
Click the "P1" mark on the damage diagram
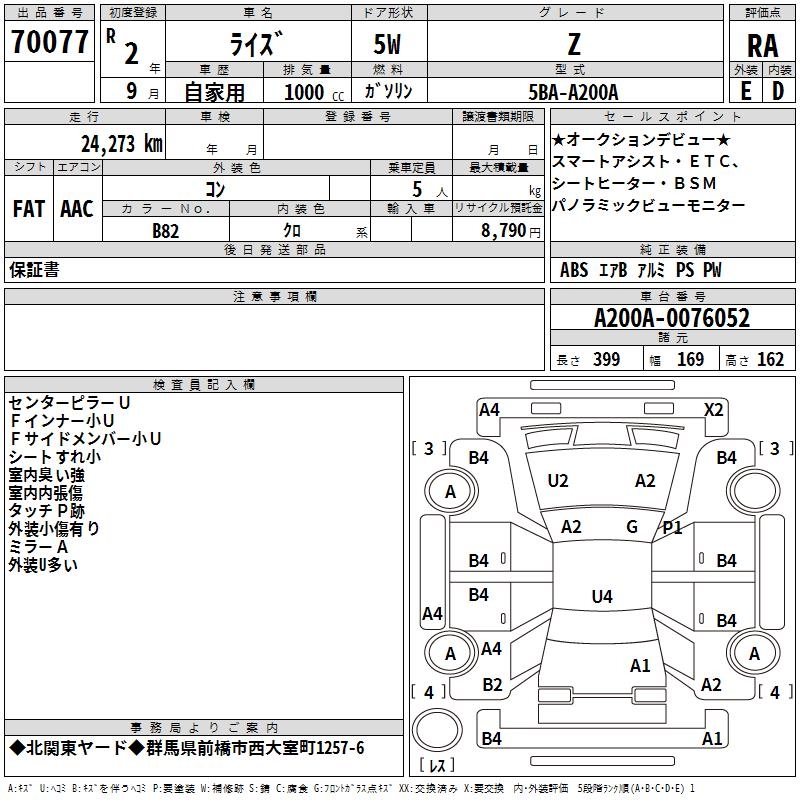[672, 528]
